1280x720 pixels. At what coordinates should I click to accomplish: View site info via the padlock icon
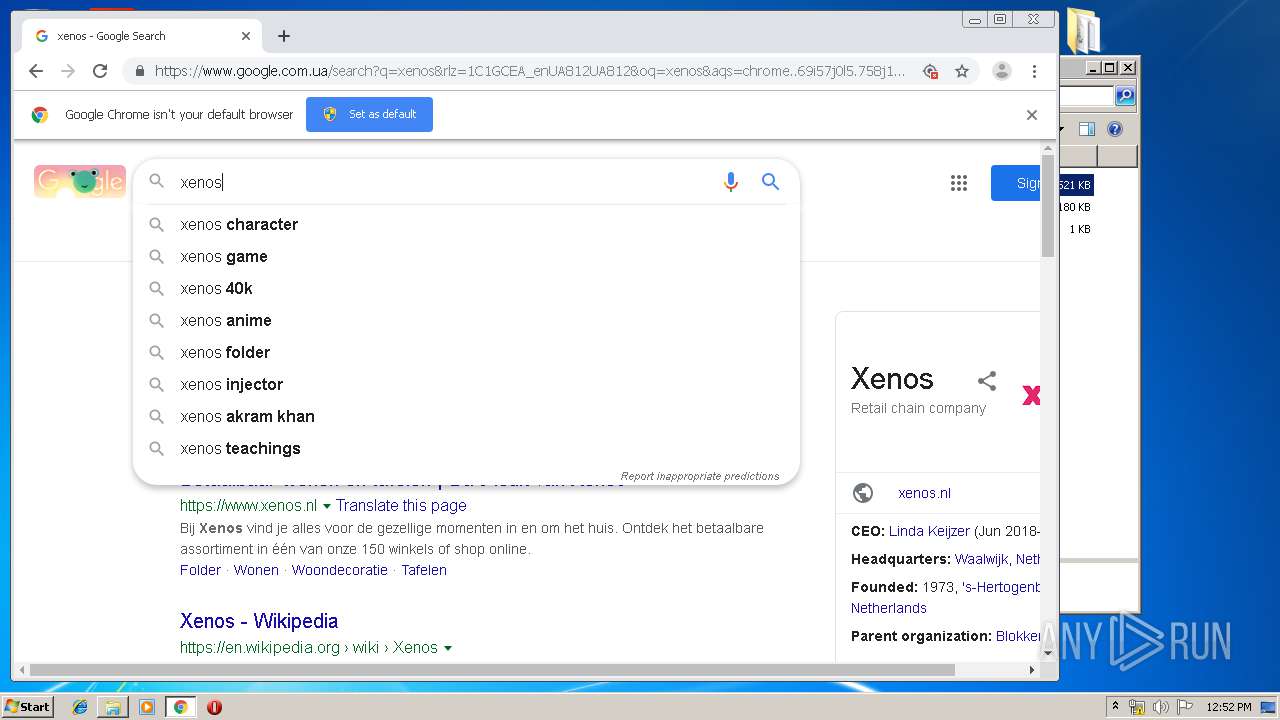pyautogui.click(x=139, y=71)
